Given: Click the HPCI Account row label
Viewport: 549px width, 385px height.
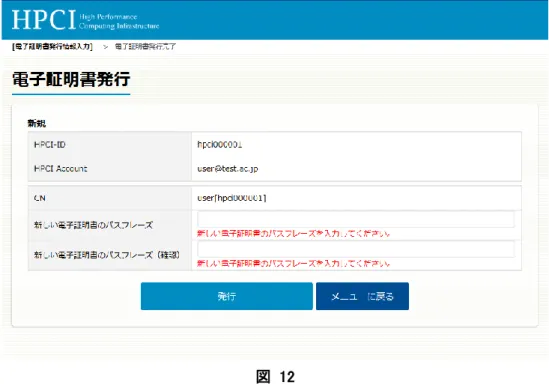Looking at the screenshot, I should pyautogui.click(x=60, y=169).
